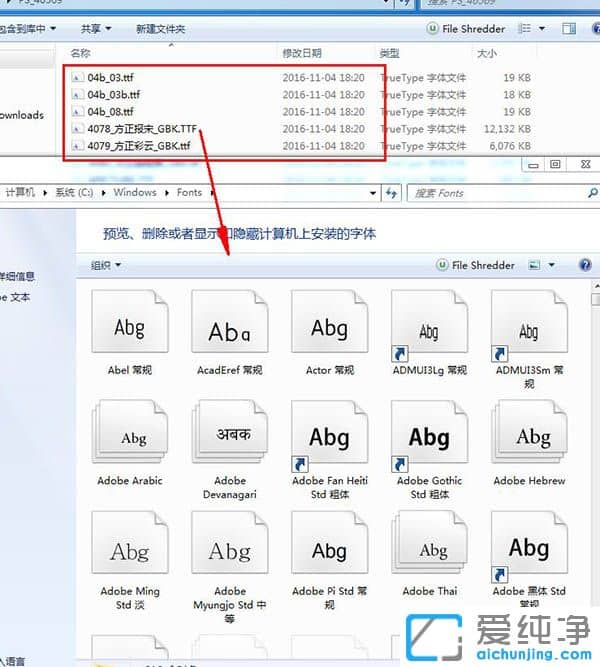Click font file icon beside 04b_03.ttf

pos(77,78)
